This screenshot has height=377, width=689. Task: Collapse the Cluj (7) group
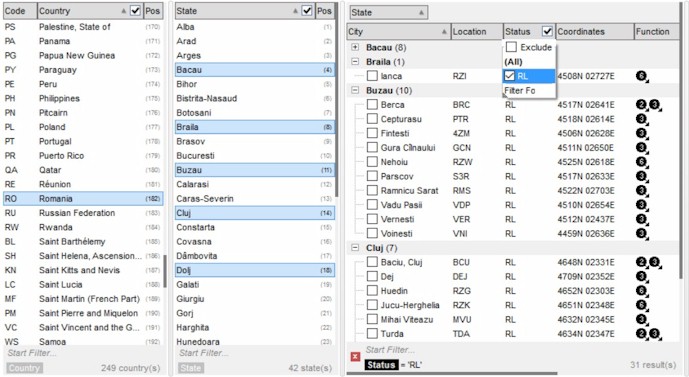(x=355, y=248)
